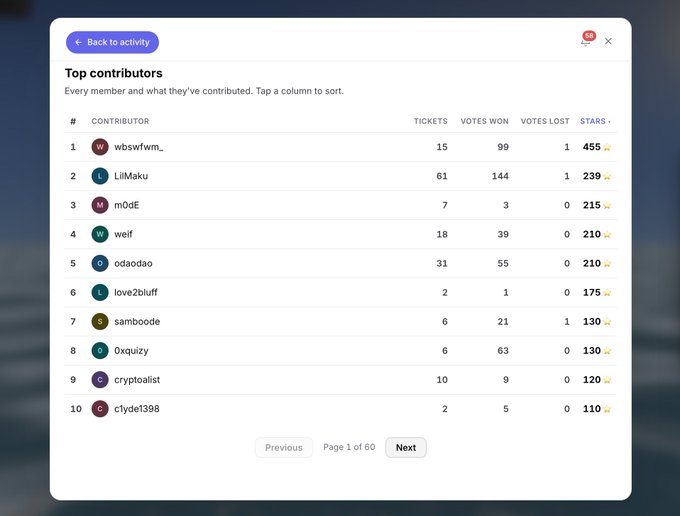Open 0xquizy avatar icon
This screenshot has width=680, height=516.
click(x=100, y=350)
